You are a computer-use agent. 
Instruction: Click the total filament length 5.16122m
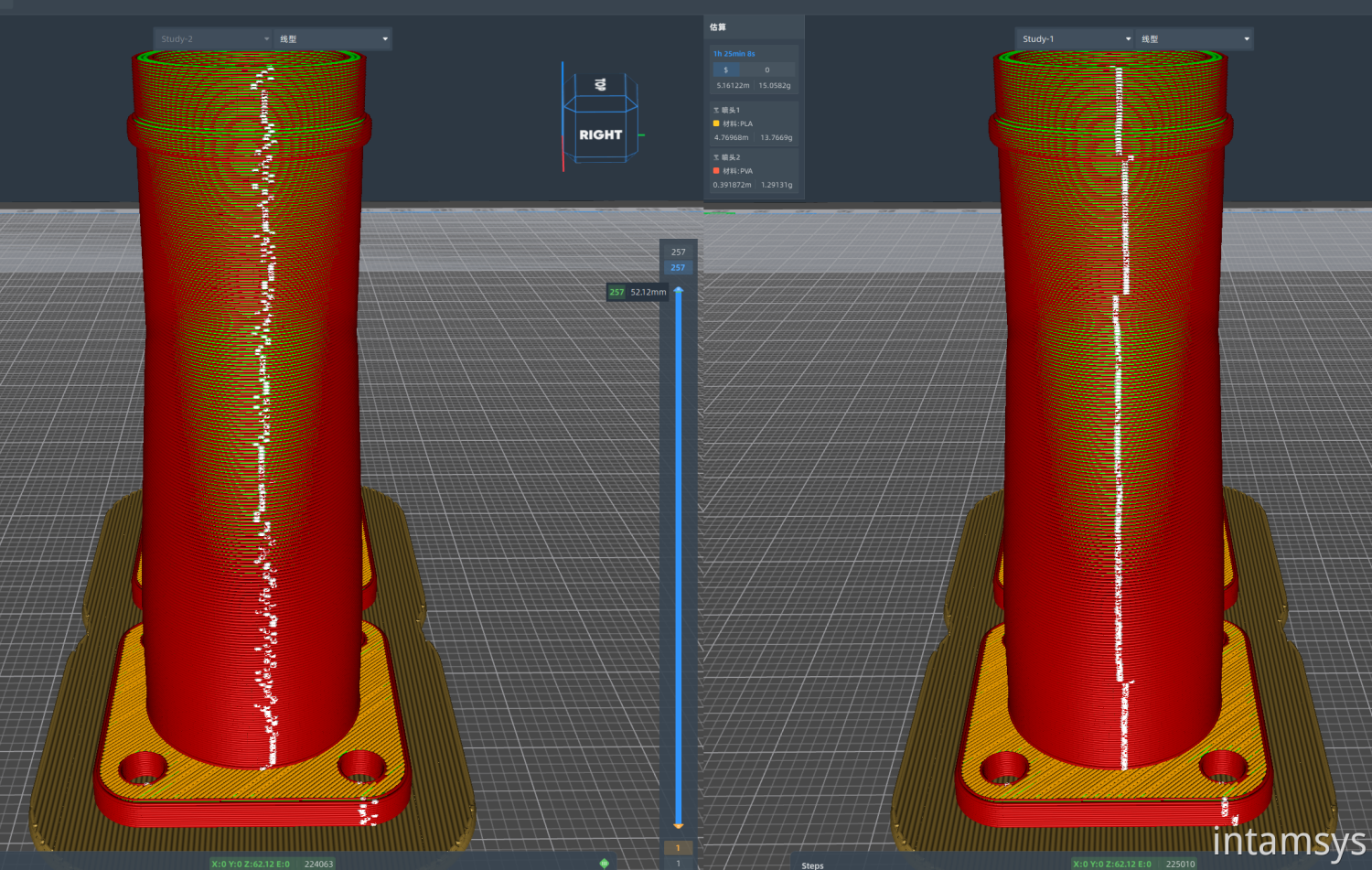(733, 86)
